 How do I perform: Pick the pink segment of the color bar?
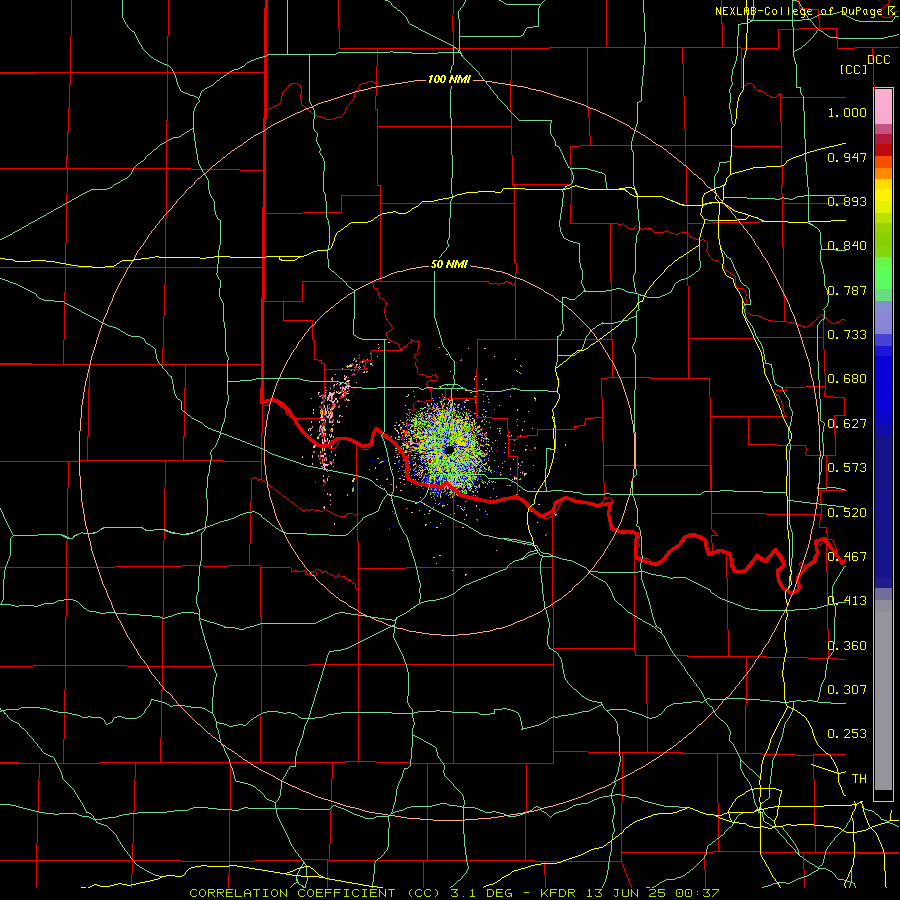coord(883,107)
